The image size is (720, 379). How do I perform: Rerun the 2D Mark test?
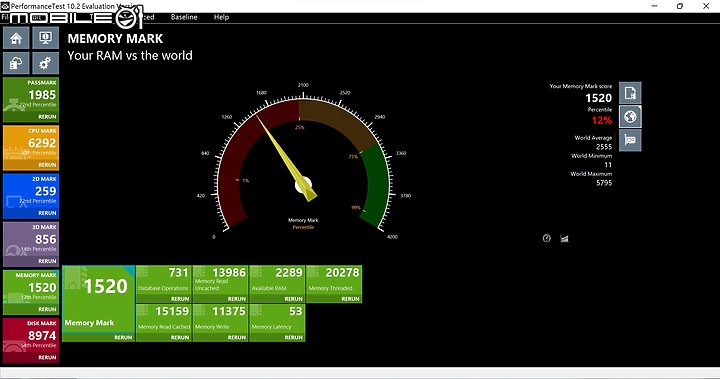coord(47,213)
